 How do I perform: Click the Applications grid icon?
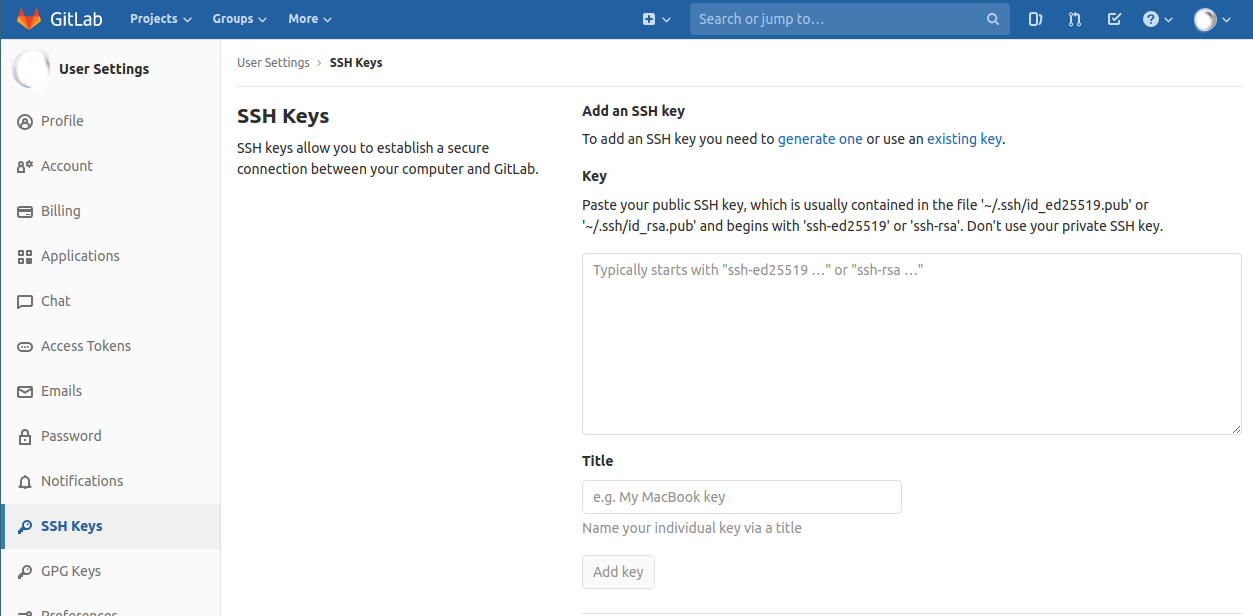[x=25, y=256]
